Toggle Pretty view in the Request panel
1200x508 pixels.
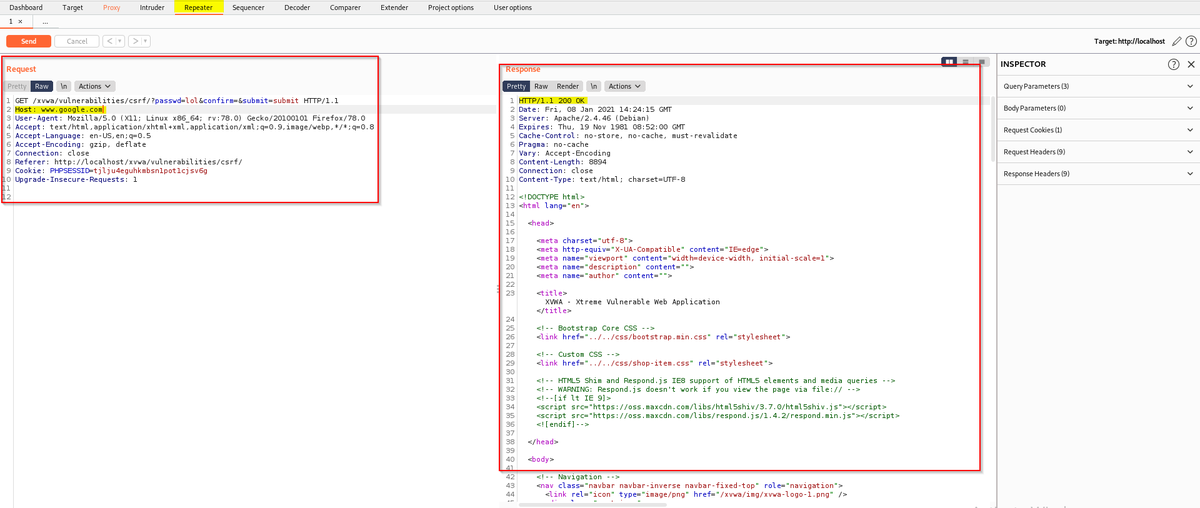17,86
